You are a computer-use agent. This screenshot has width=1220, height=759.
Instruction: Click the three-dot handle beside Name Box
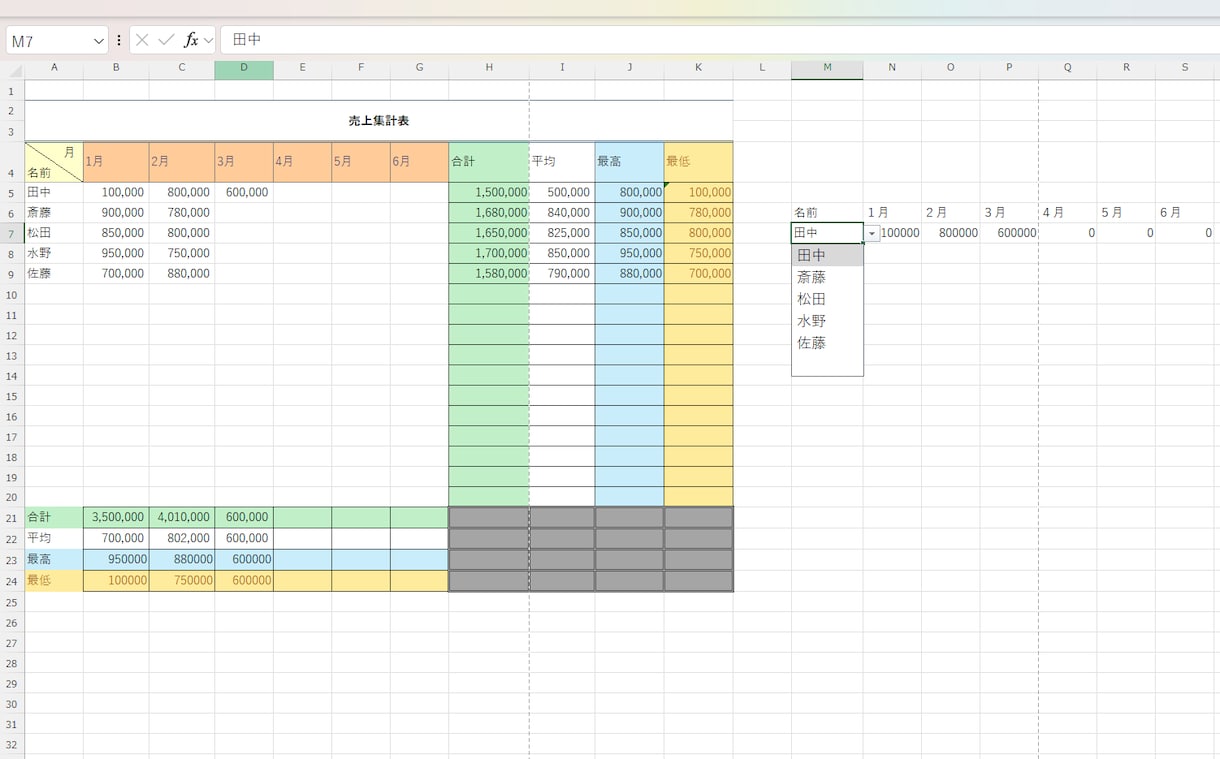click(x=119, y=41)
